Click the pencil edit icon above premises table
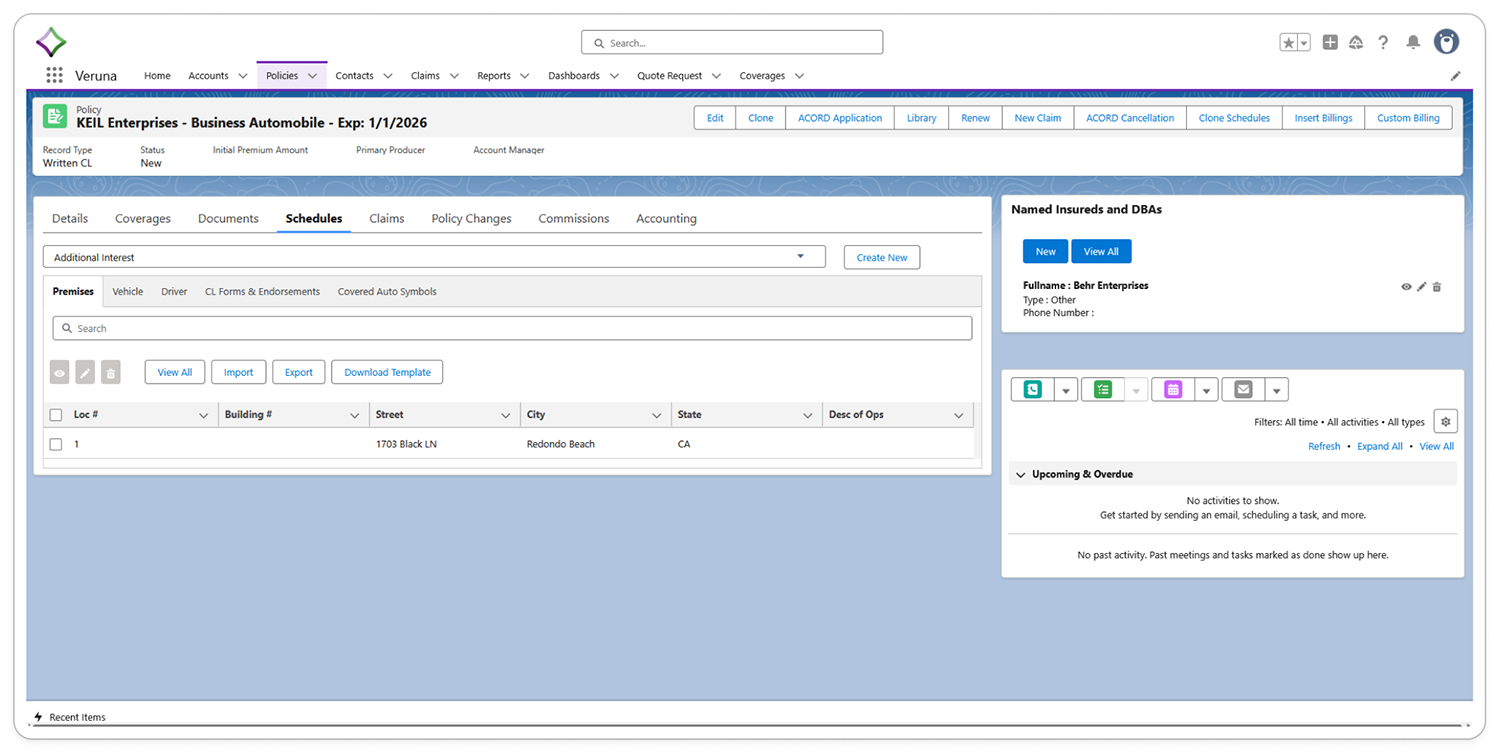This screenshot has width=1500, height=753. coord(85,372)
